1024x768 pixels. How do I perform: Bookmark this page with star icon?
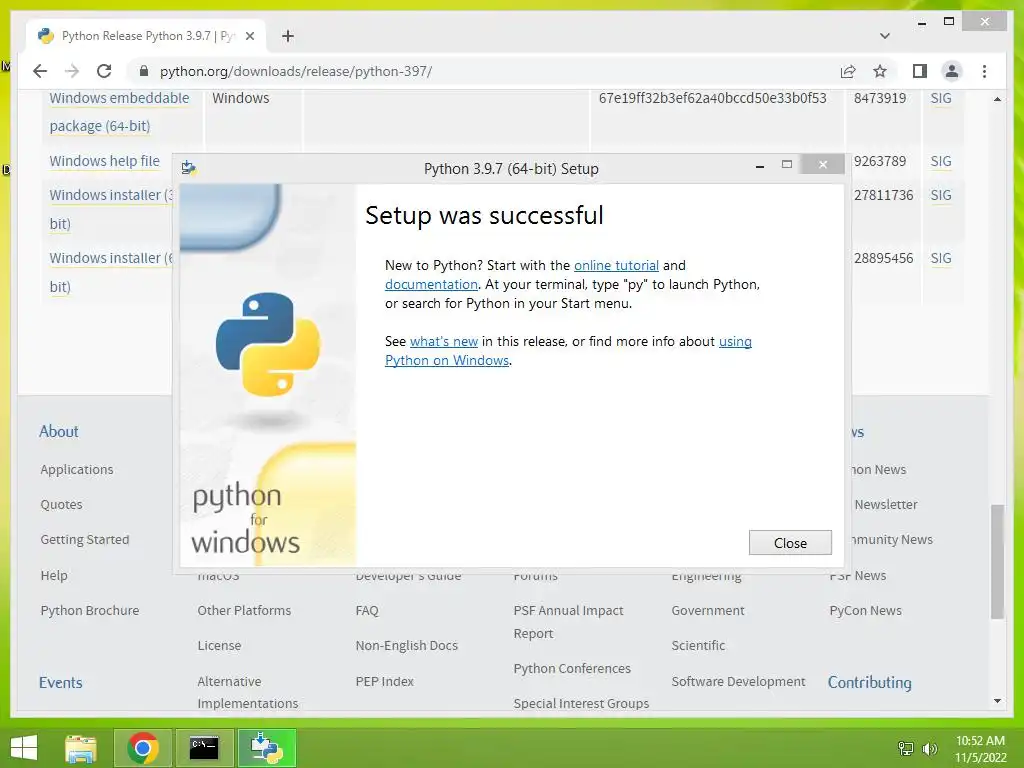click(x=880, y=71)
